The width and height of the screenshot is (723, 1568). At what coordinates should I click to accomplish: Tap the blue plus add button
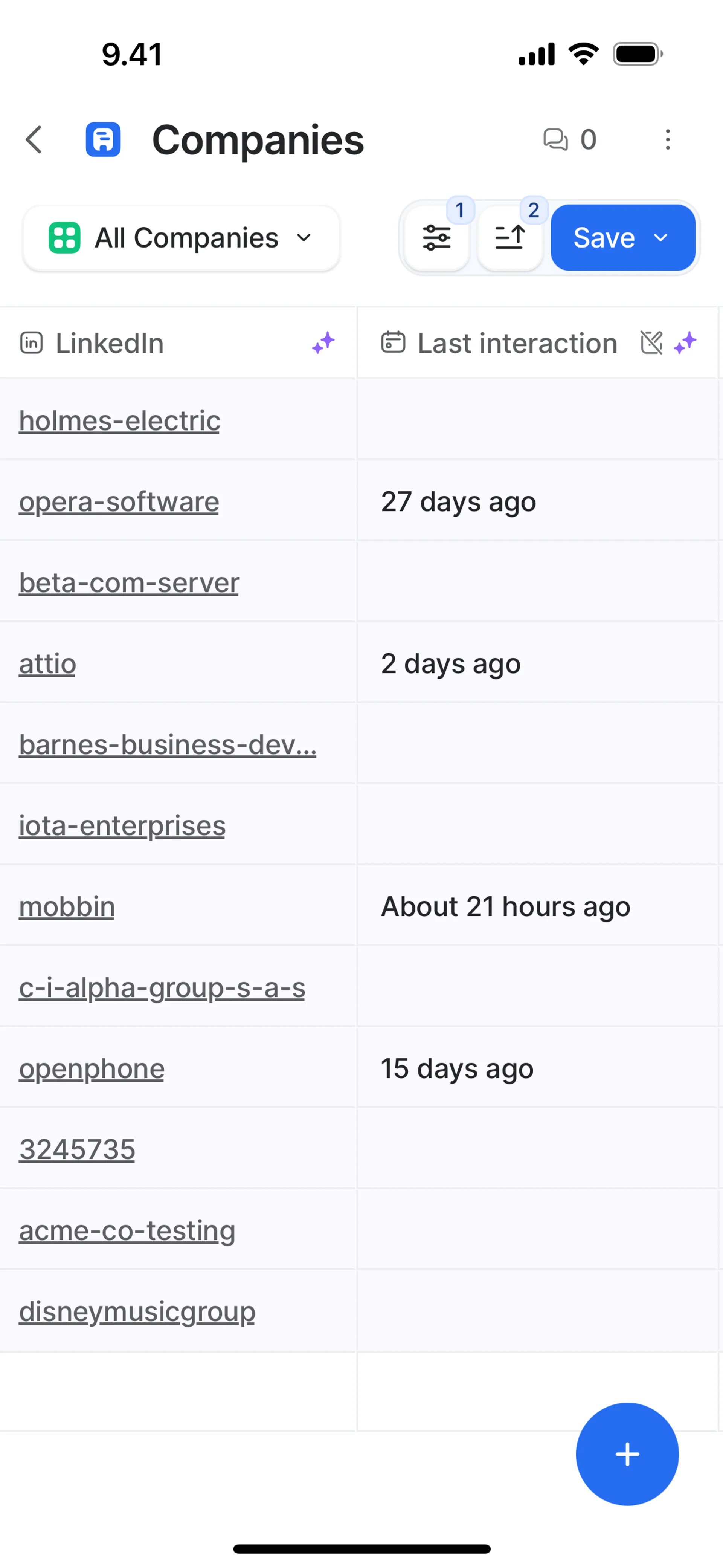click(627, 1453)
